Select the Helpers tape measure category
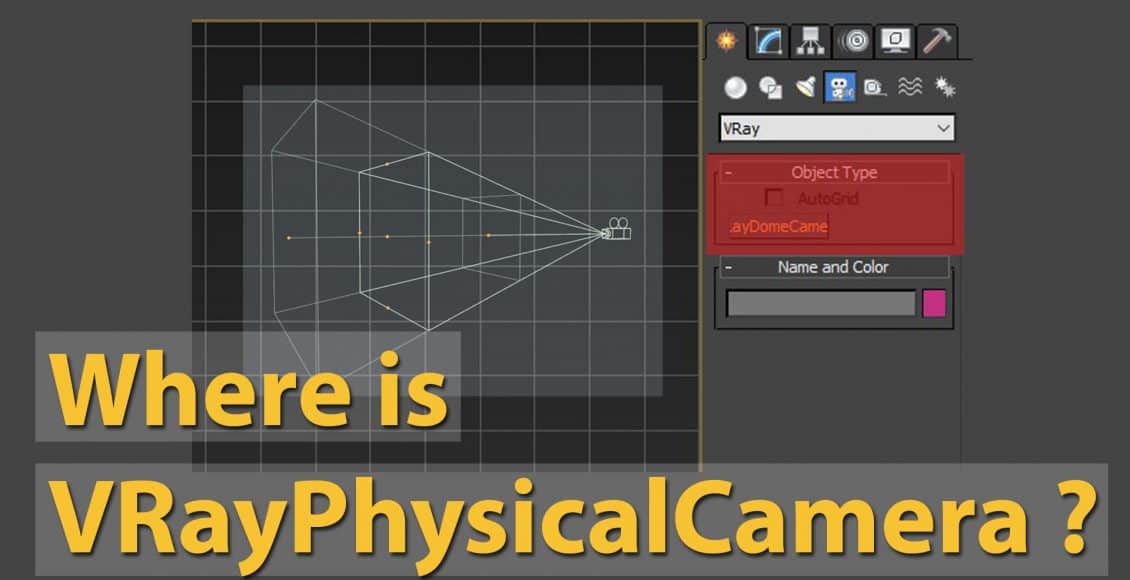This screenshot has width=1130, height=580. click(x=874, y=88)
